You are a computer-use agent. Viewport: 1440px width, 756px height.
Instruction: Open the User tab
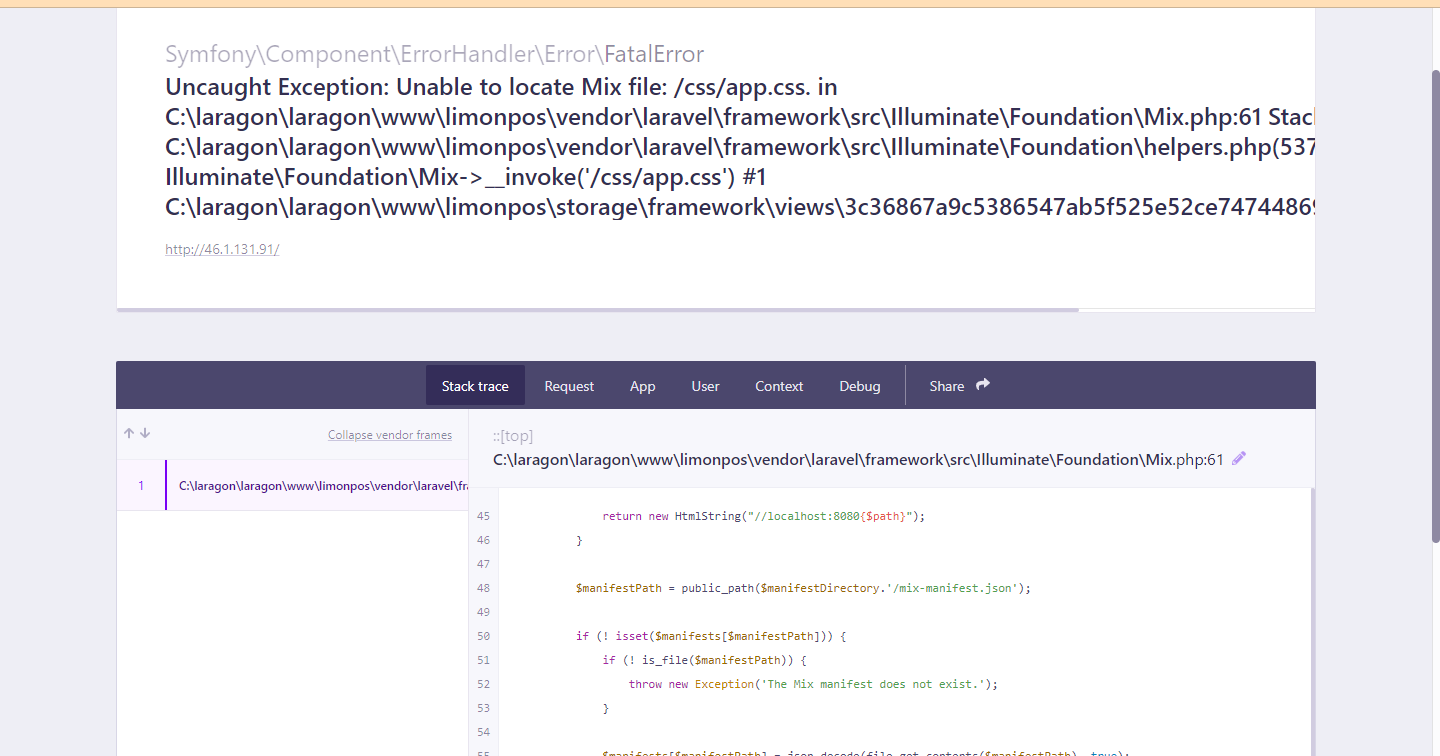pos(705,385)
